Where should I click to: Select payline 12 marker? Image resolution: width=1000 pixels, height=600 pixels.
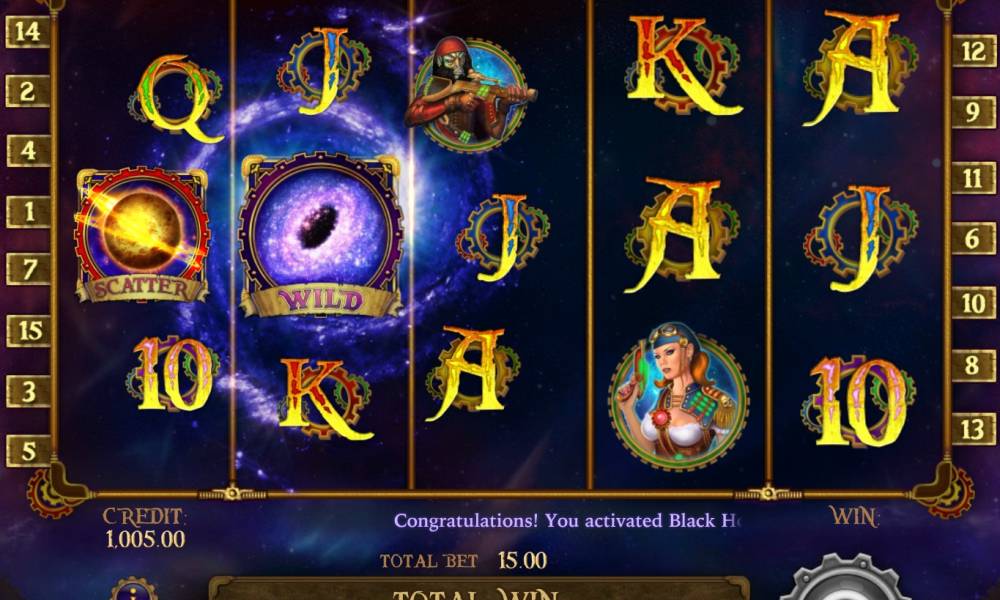click(973, 51)
